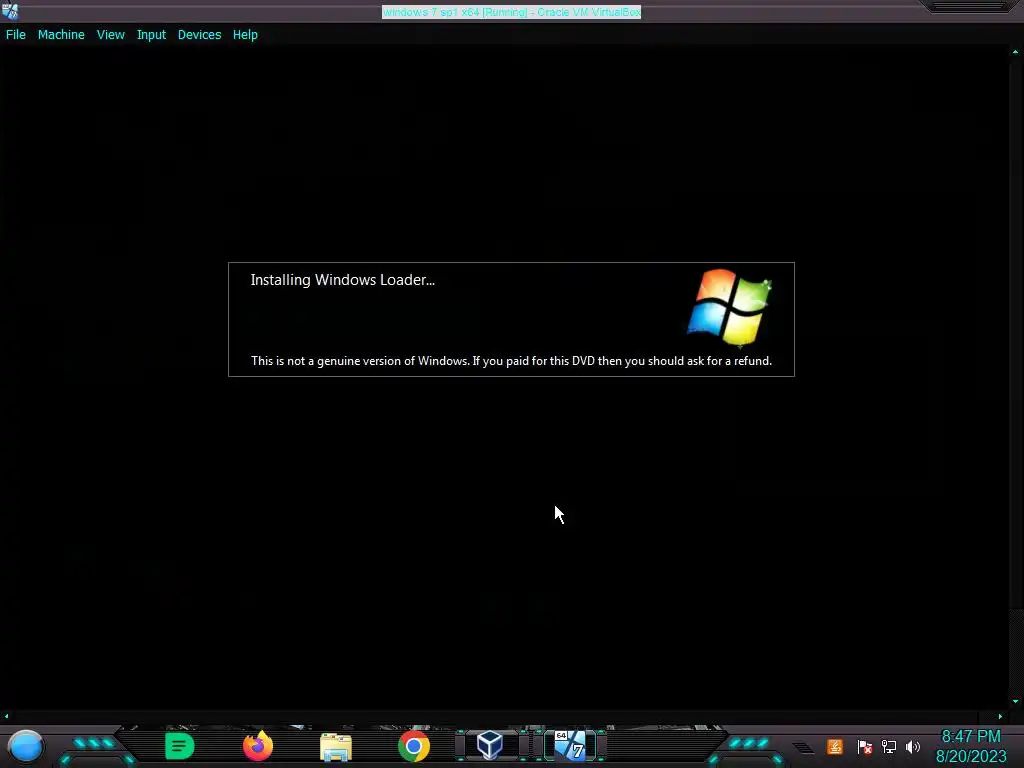Click the scroll up arrow of the VM view

tap(1016, 52)
